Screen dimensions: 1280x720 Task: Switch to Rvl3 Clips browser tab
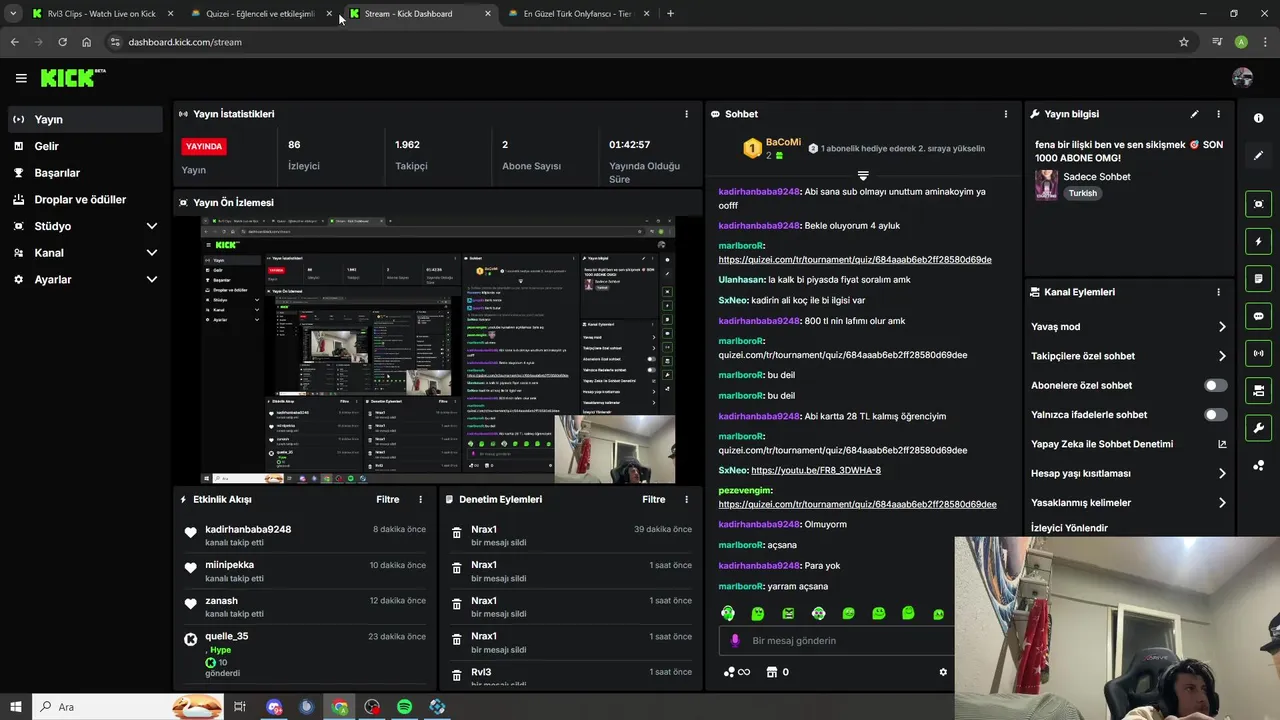pyautogui.click(x=103, y=14)
